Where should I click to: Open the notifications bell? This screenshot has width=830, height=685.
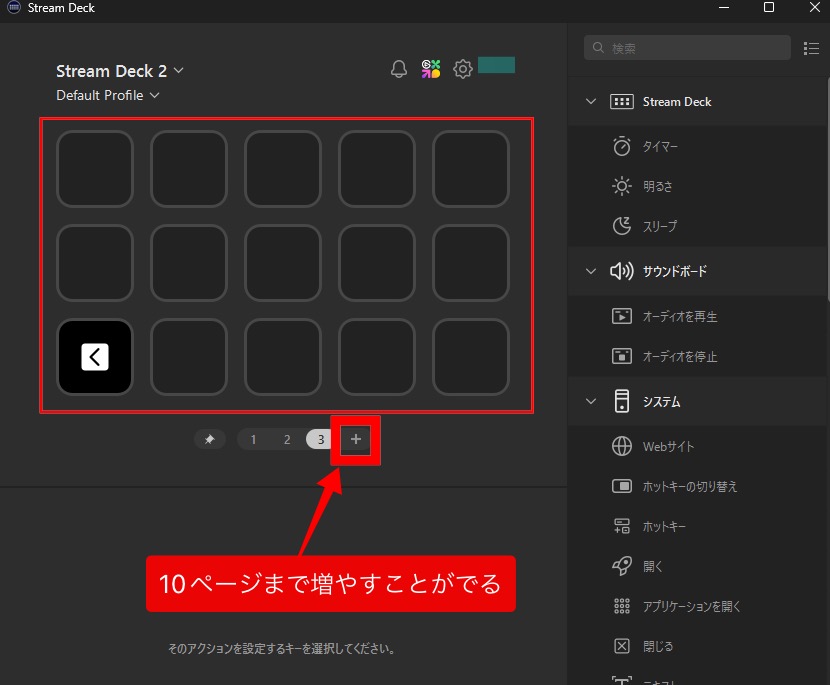coord(399,69)
